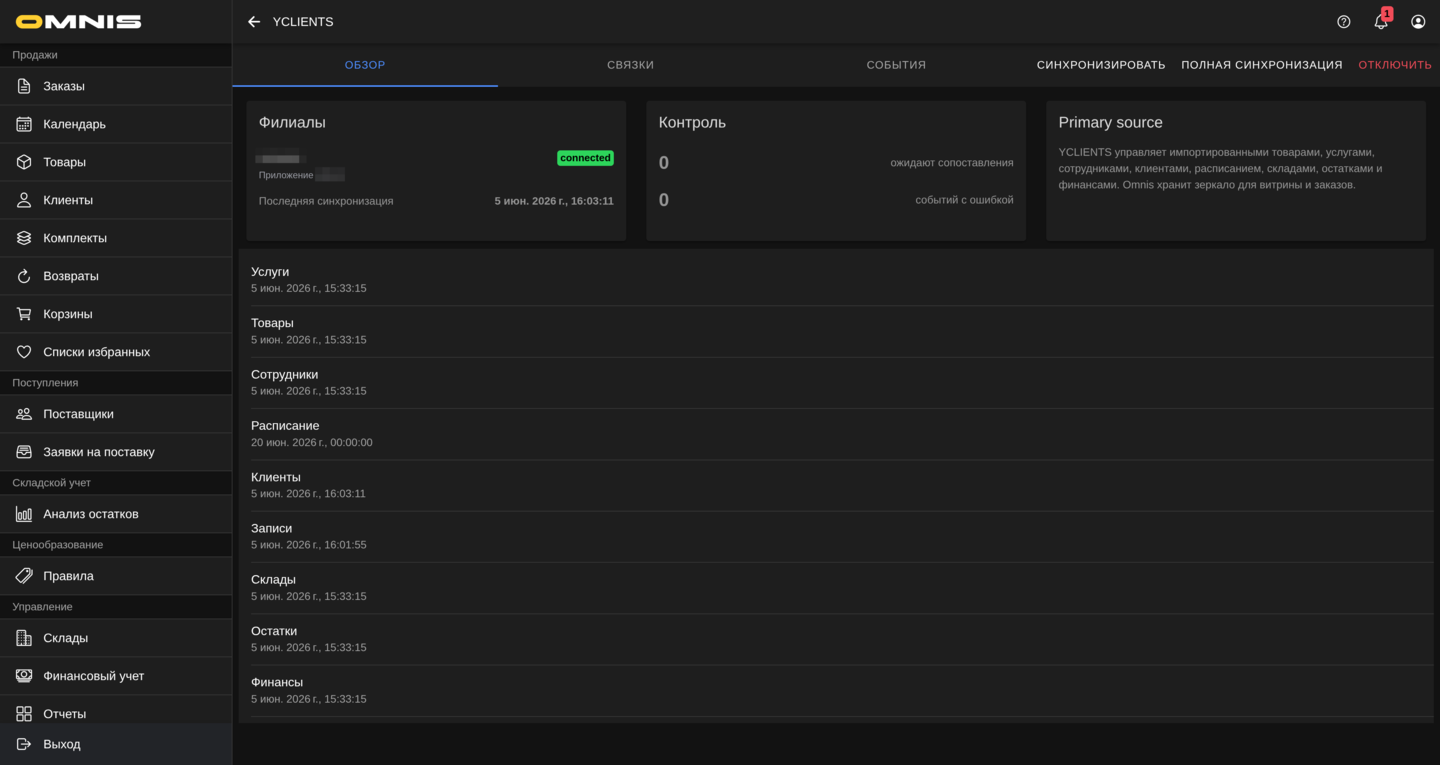The width and height of the screenshot is (1440, 765).
Task: Click the Заказы document icon
Action: pyautogui.click(x=24, y=86)
